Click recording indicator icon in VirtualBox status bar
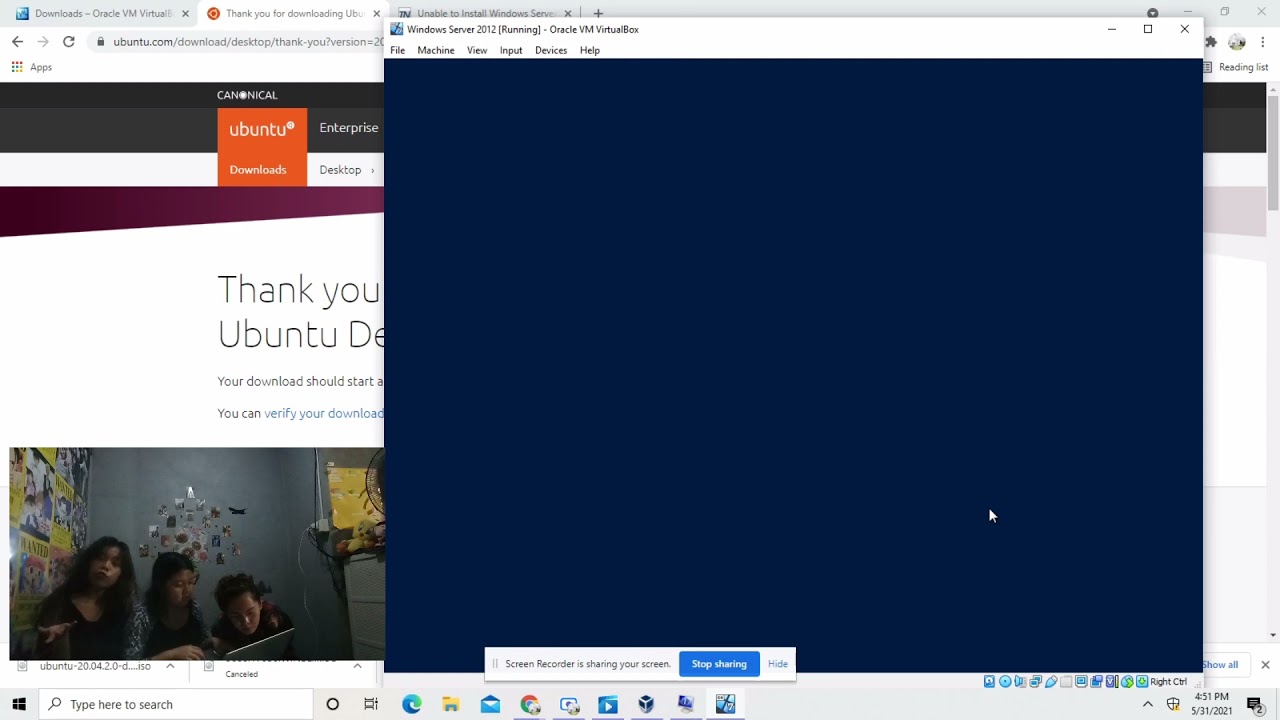The width and height of the screenshot is (1280, 720). pos(1097,681)
